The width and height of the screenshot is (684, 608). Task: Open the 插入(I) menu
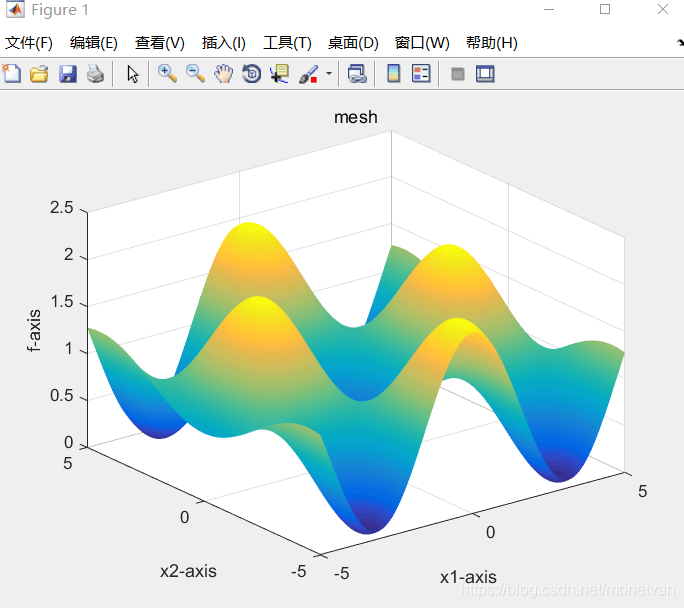click(224, 43)
